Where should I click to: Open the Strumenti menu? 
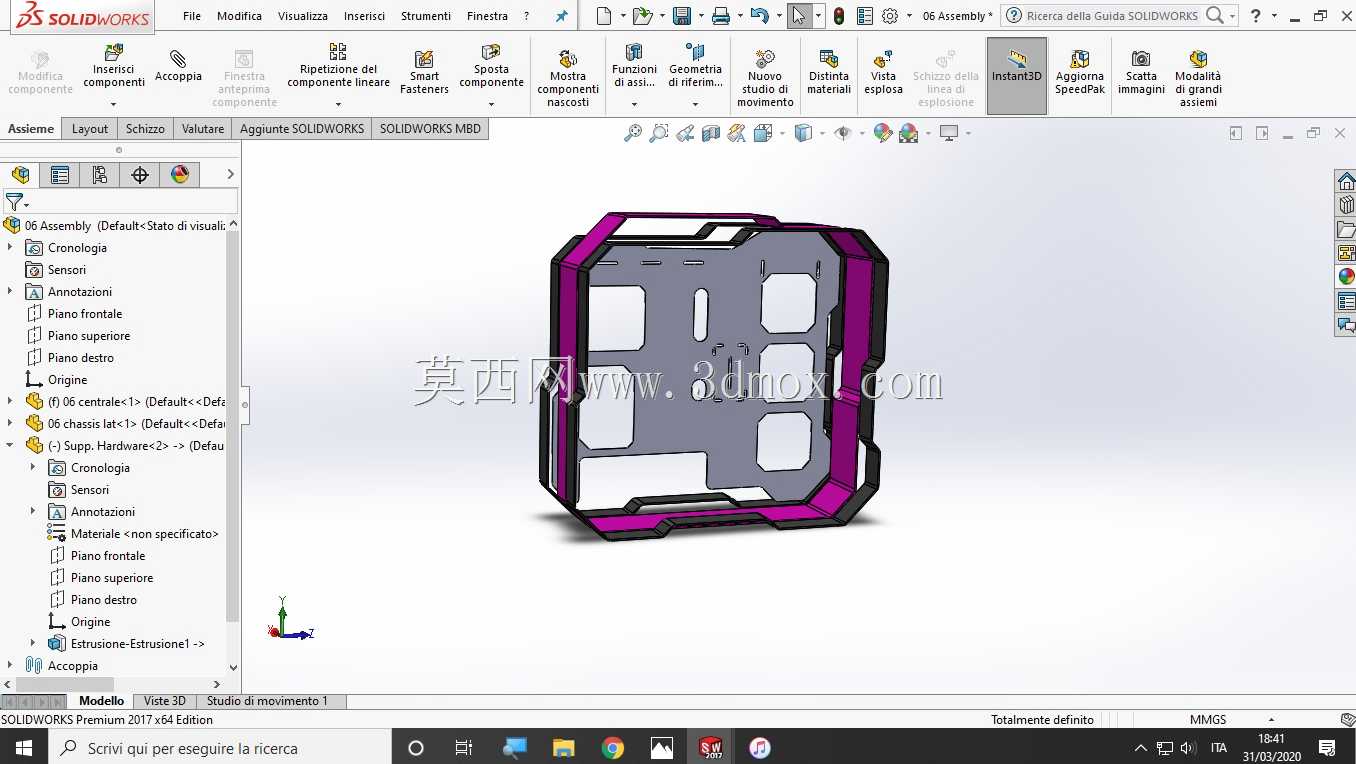426,16
